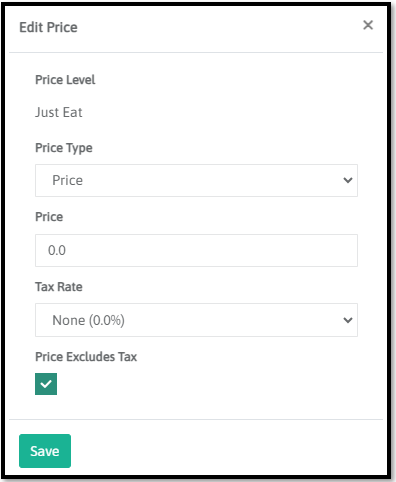Uncheck the Price Excludes Tax checkbox

pos(46,384)
